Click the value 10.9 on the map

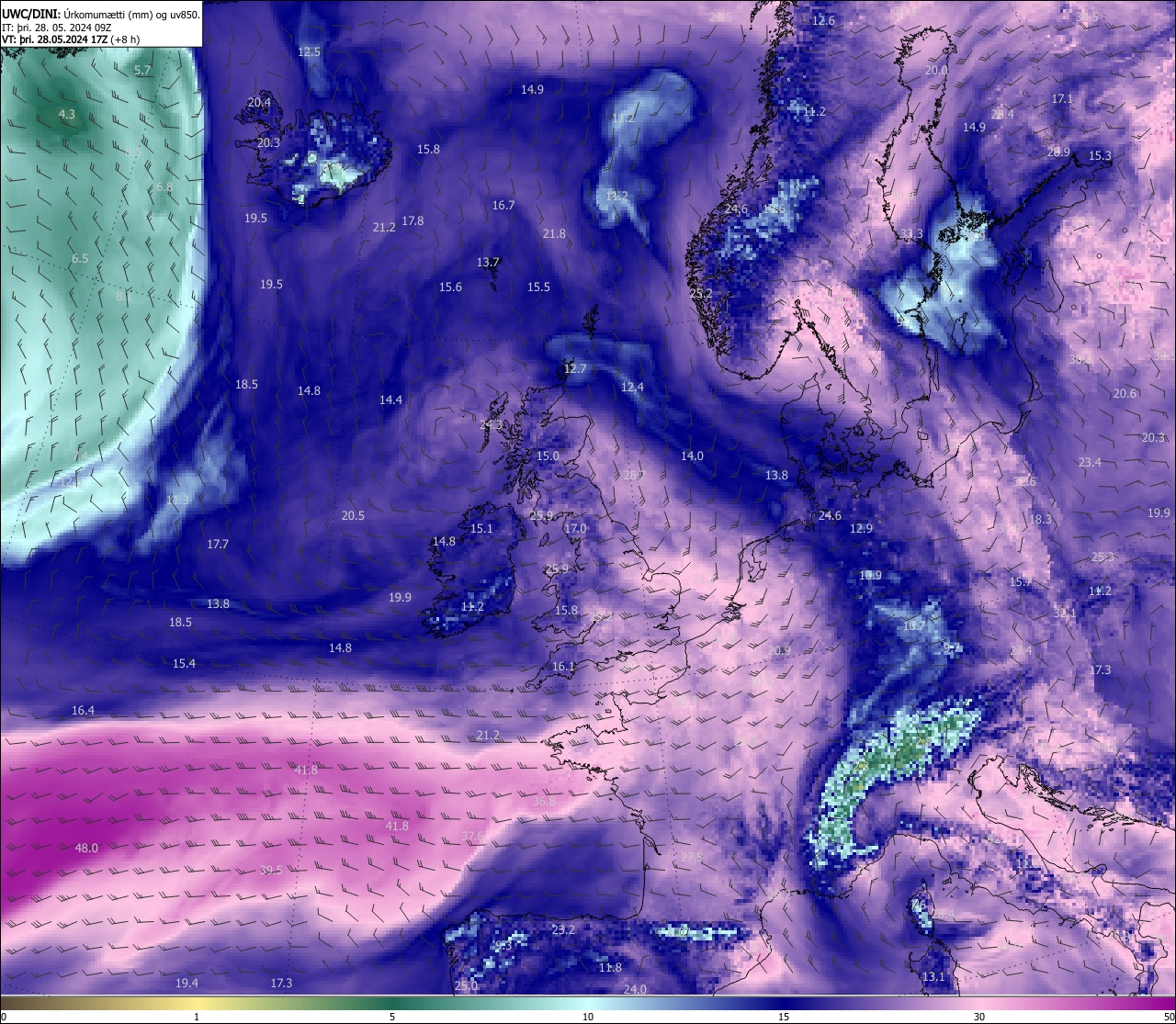click(870, 575)
